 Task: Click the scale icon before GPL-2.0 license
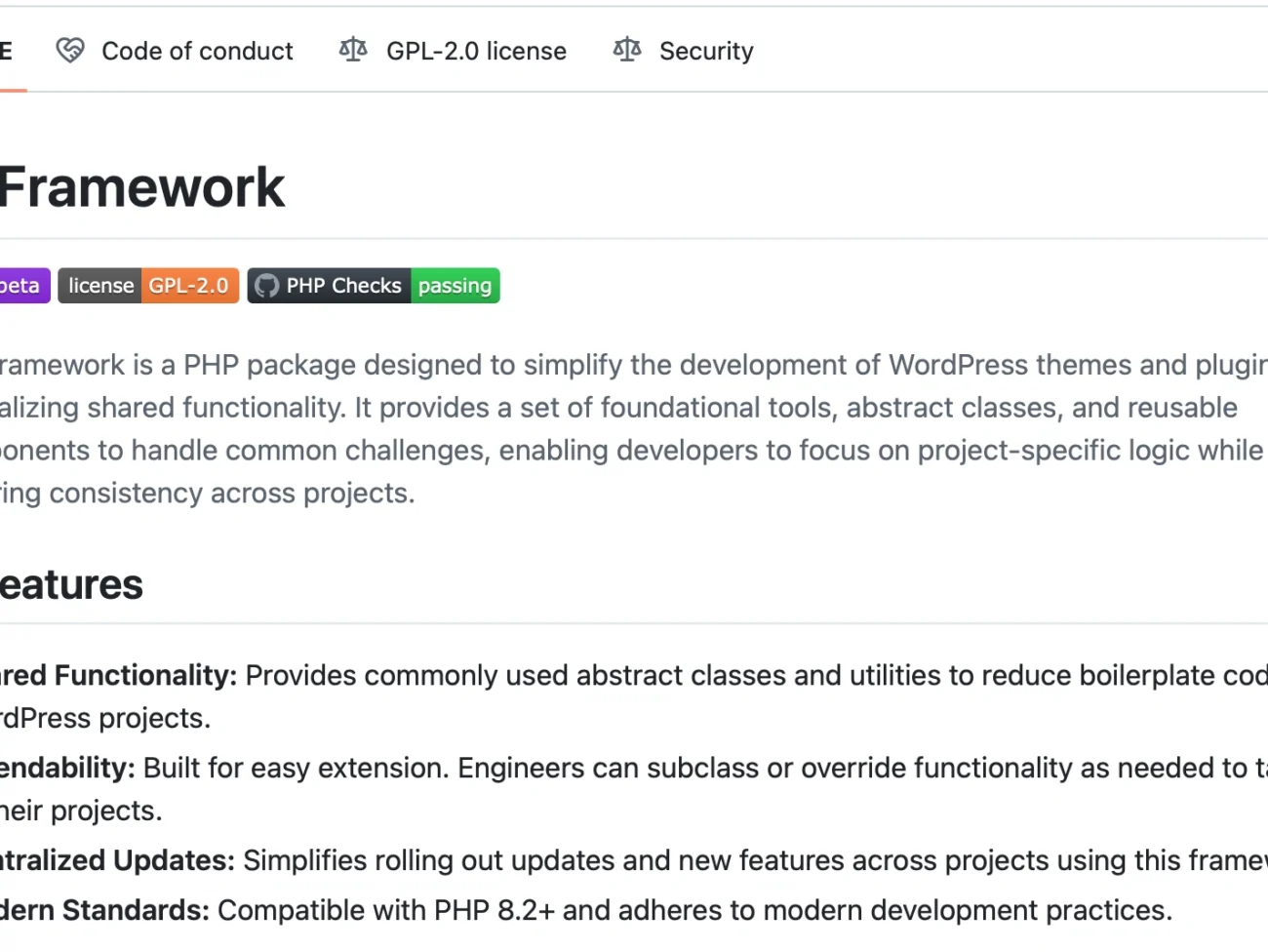[x=353, y=50]
